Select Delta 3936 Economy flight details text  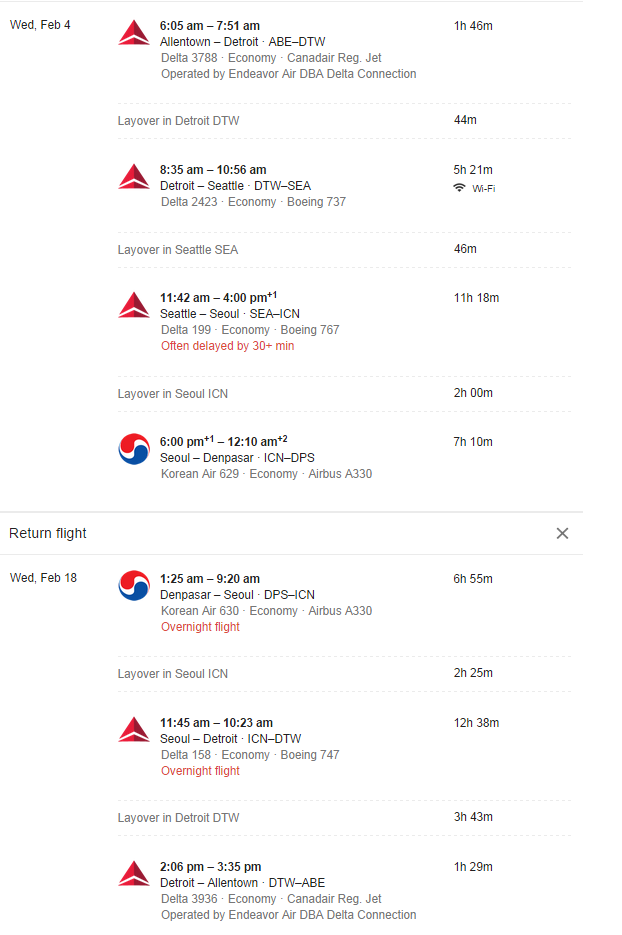[x=271, y=899]
